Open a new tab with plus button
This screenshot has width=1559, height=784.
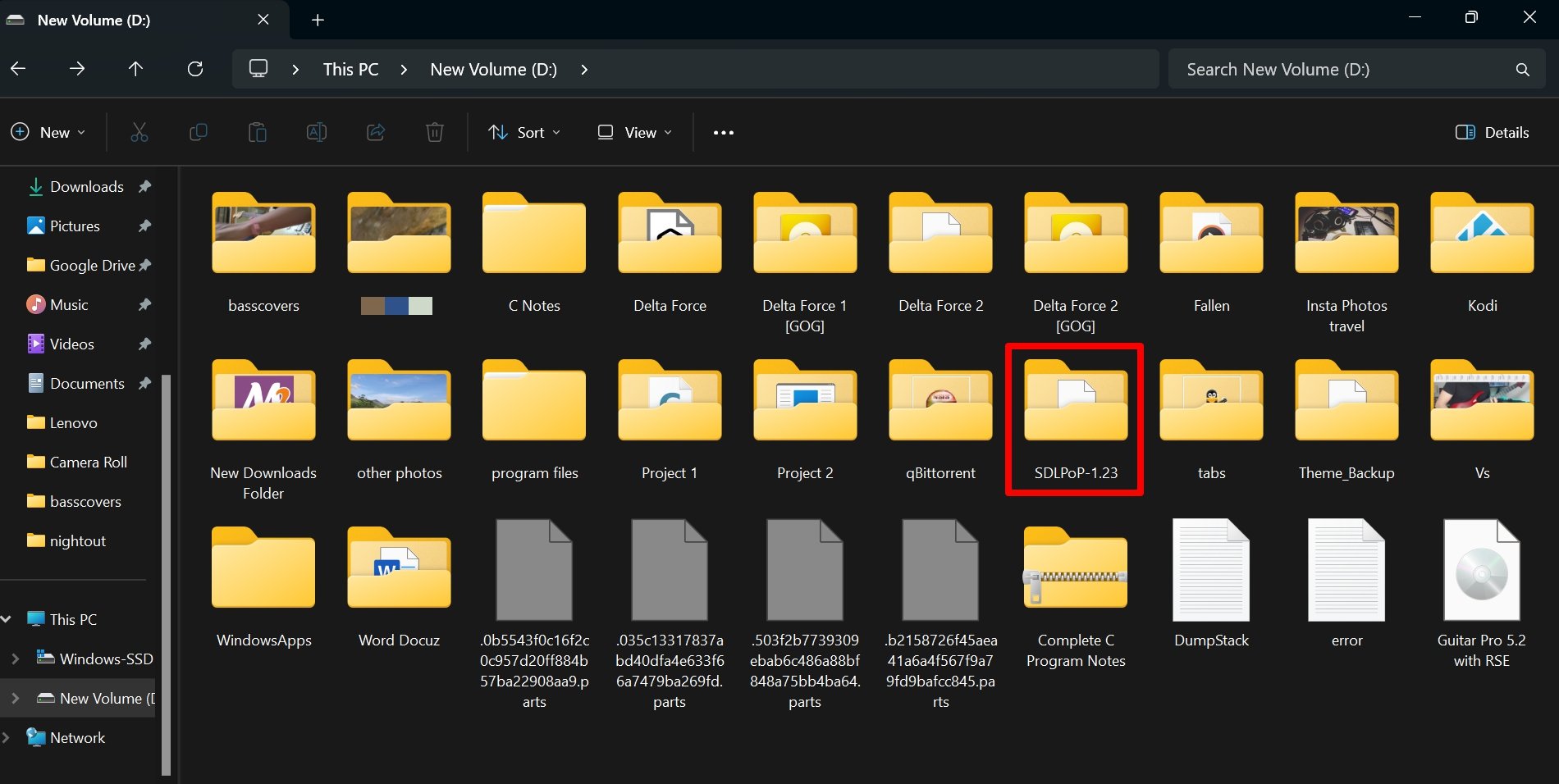[x=318, y=20]
